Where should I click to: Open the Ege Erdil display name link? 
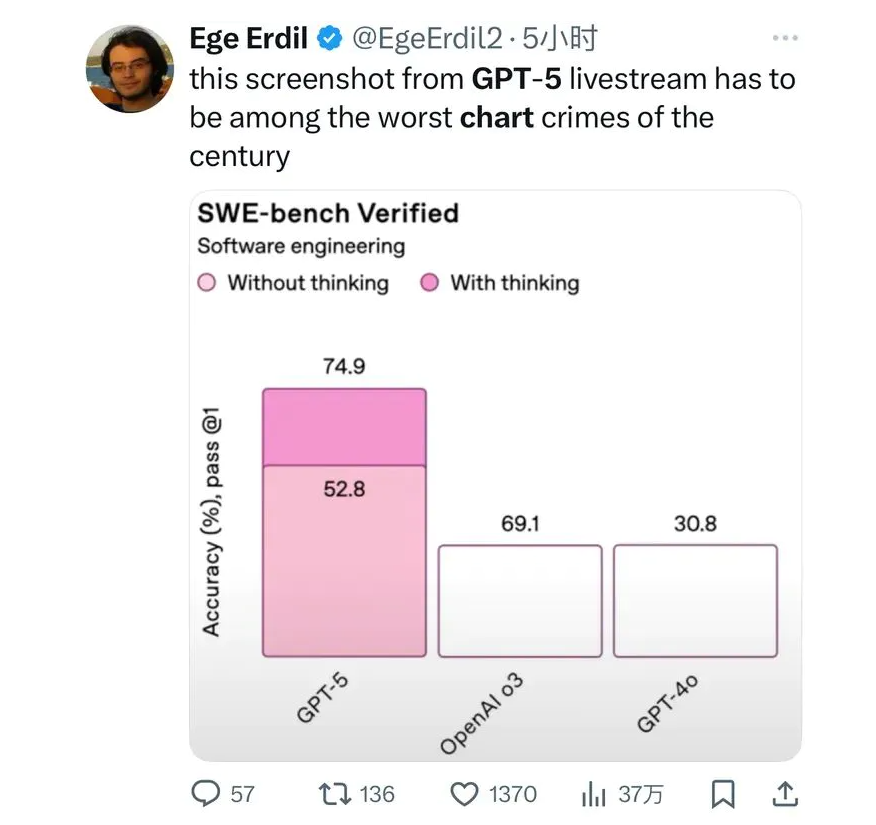click(x=250, y=39)
